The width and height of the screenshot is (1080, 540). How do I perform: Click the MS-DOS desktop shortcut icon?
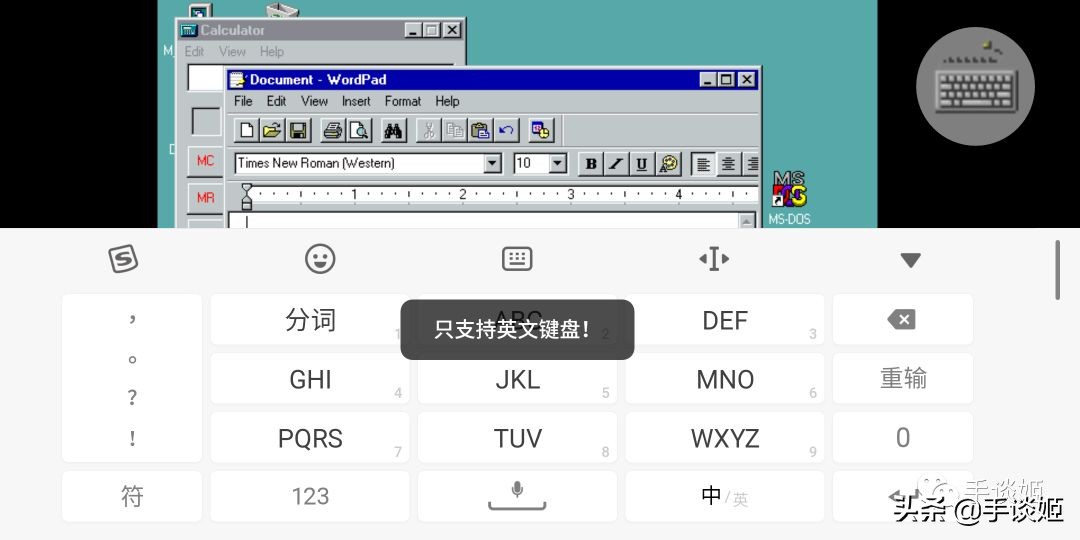point(789,198)
